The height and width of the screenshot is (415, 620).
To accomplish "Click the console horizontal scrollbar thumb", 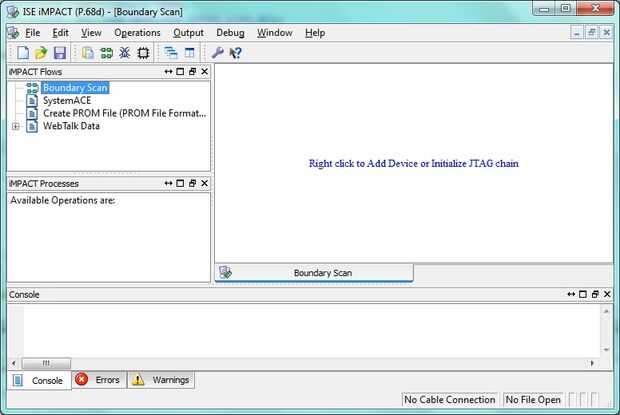I will click(46, 363).
